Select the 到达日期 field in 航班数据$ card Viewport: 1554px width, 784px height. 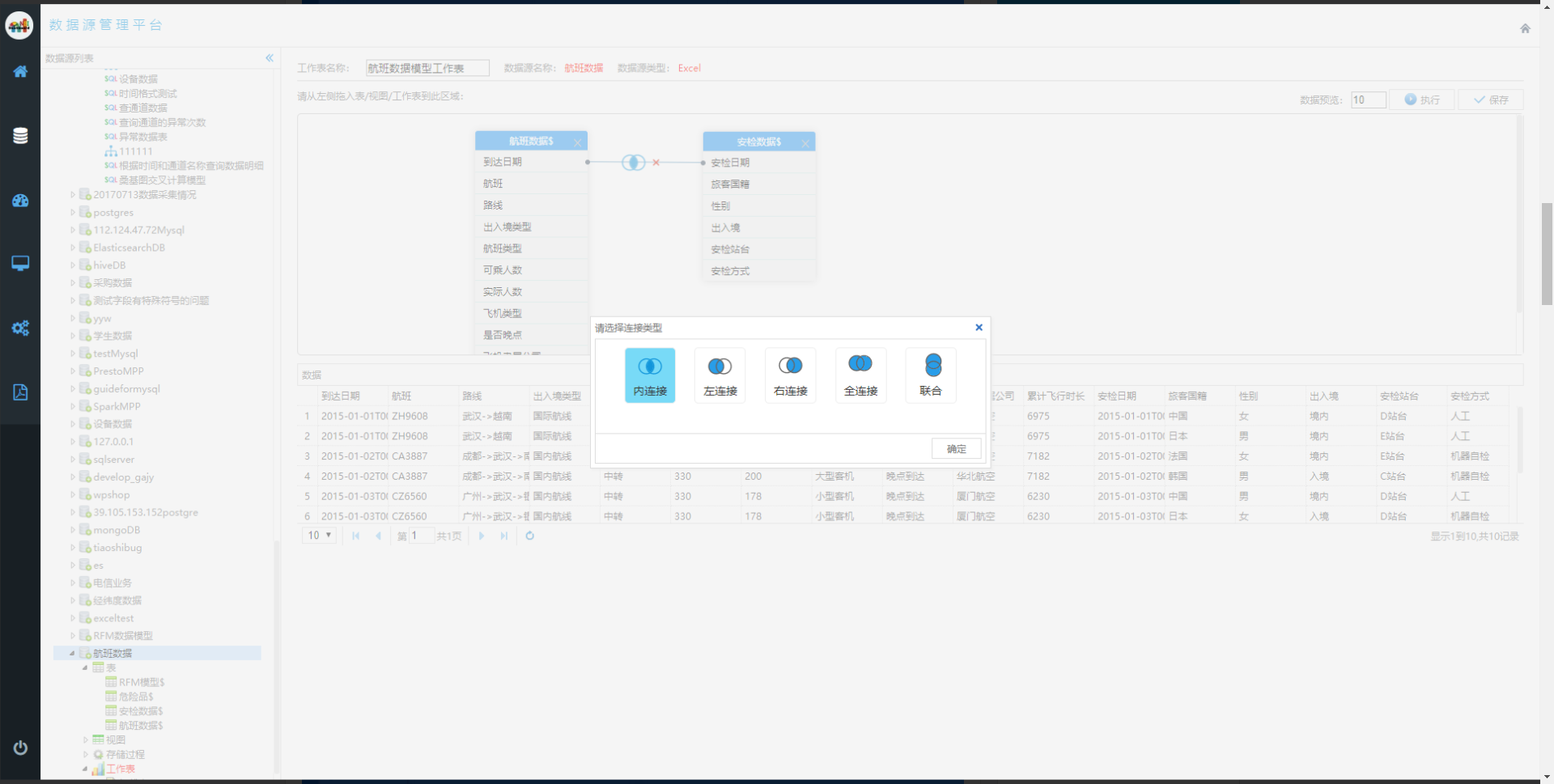532,162
